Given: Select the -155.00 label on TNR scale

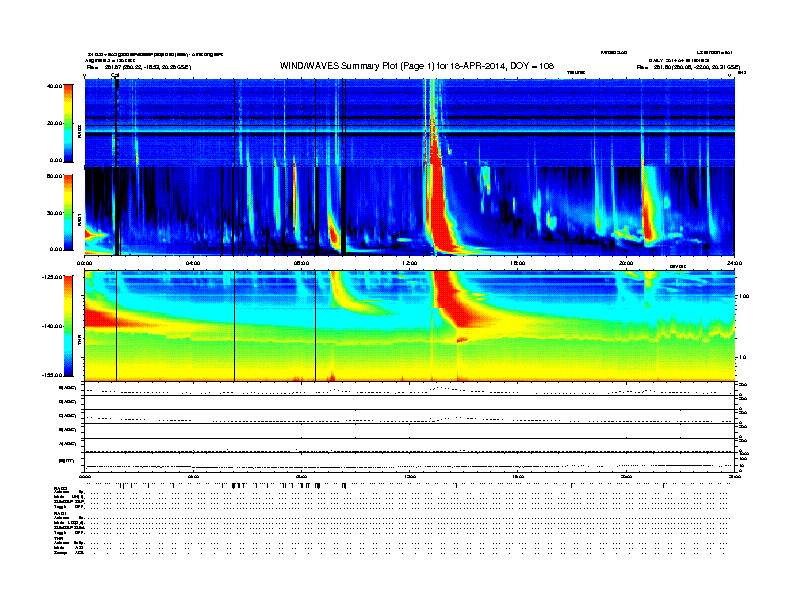Looking at the screenshot, I should [53, 375].
